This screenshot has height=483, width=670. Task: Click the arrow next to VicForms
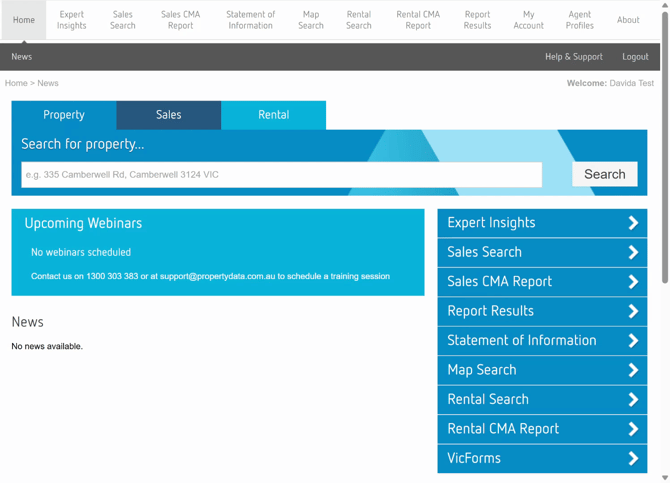click(633, 459)
